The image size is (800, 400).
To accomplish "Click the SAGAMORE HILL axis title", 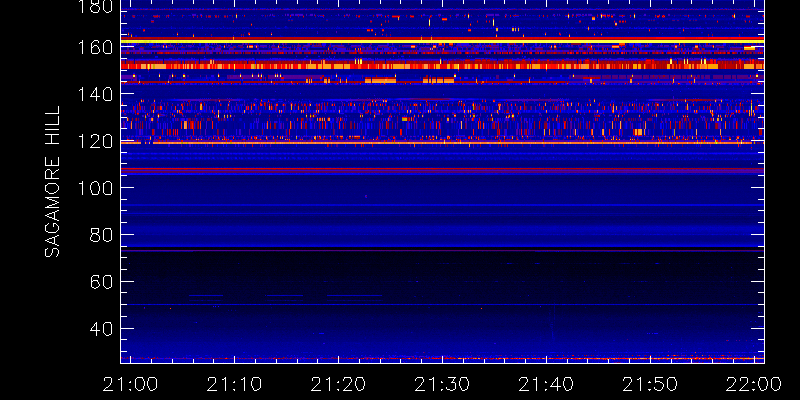I will 52,181.
